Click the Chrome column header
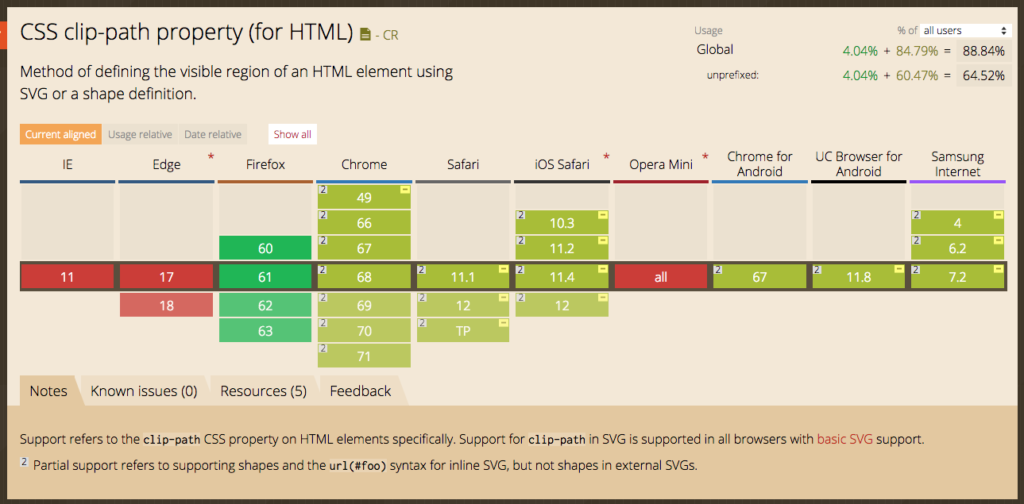The image size is (1024, 504). click(364, 165)
